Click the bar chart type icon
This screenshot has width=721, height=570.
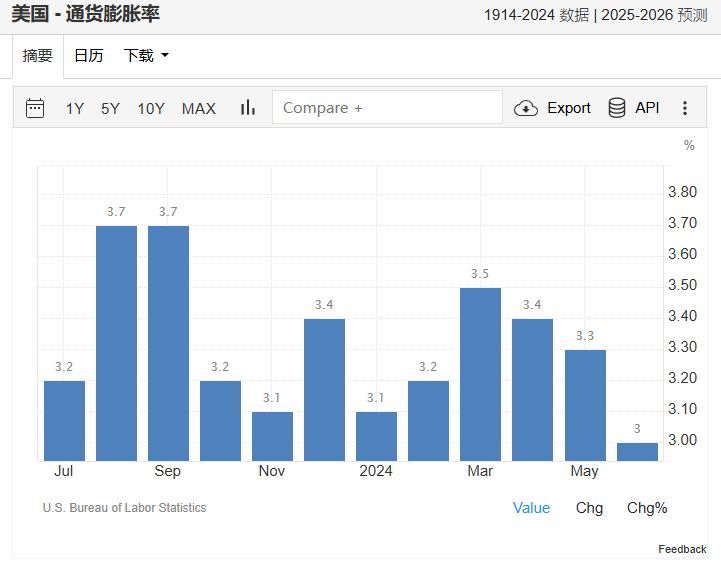[248, 108]
